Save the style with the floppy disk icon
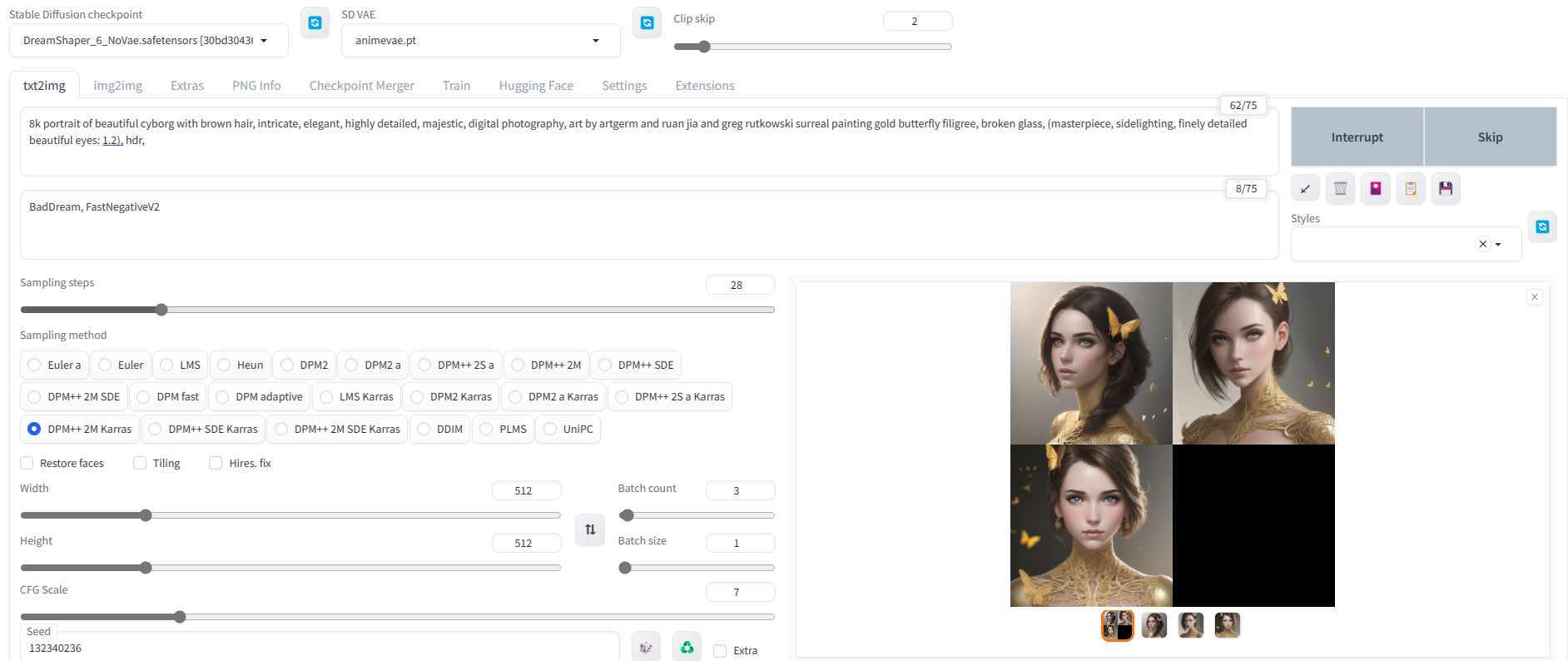 [x=1446, y=189]
